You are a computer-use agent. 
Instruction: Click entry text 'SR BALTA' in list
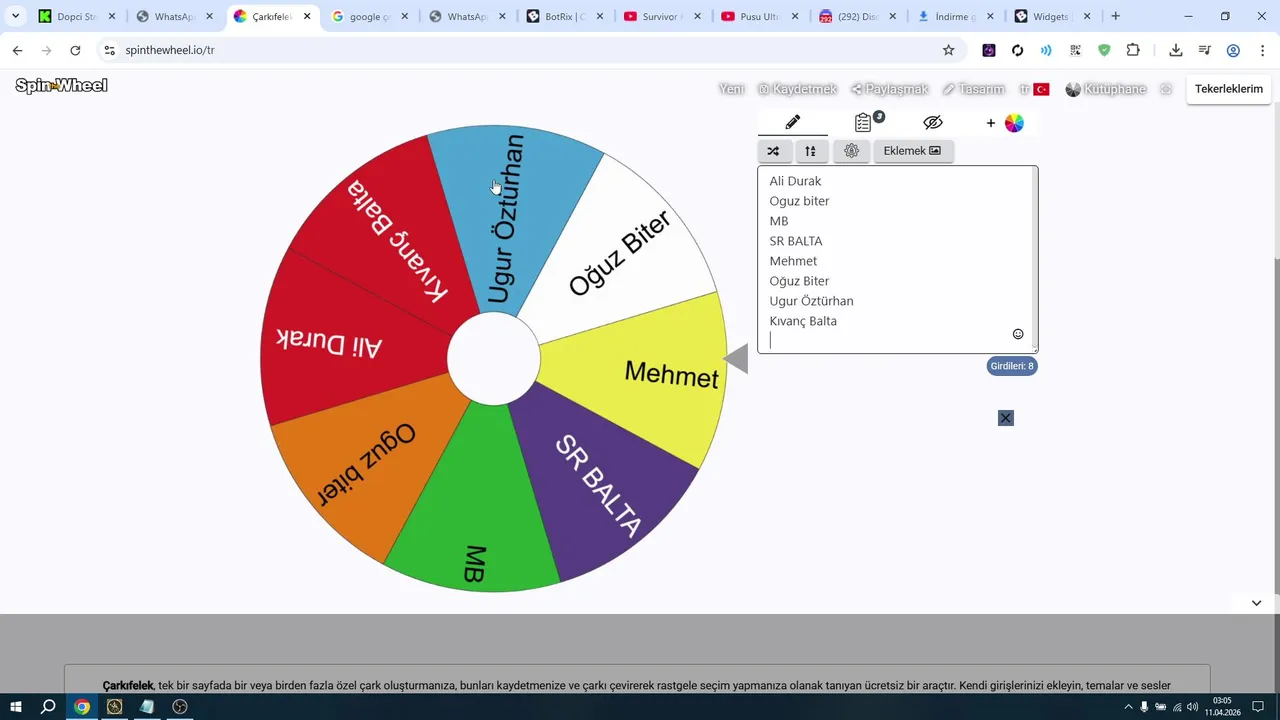click(x=796, y=241)
